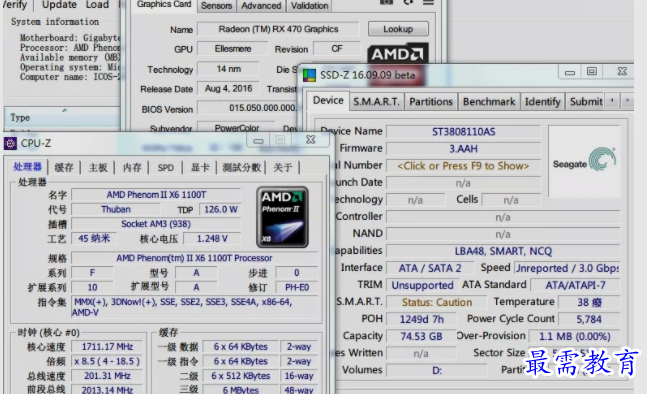Select the Device tab in SSD-Z
This screenshot has width=647, height=394.
328,101
